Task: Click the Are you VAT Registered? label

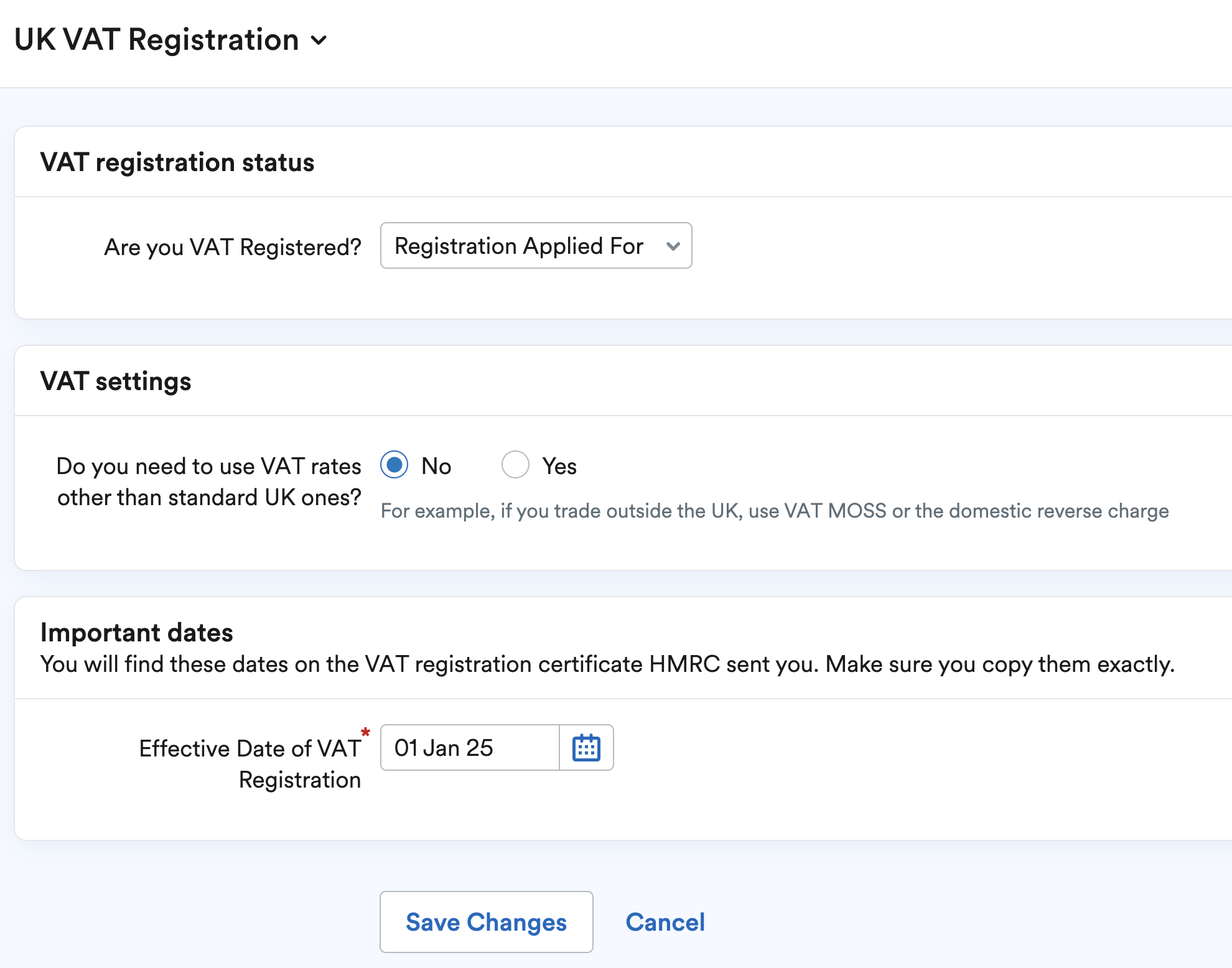Action: point(233,247)
